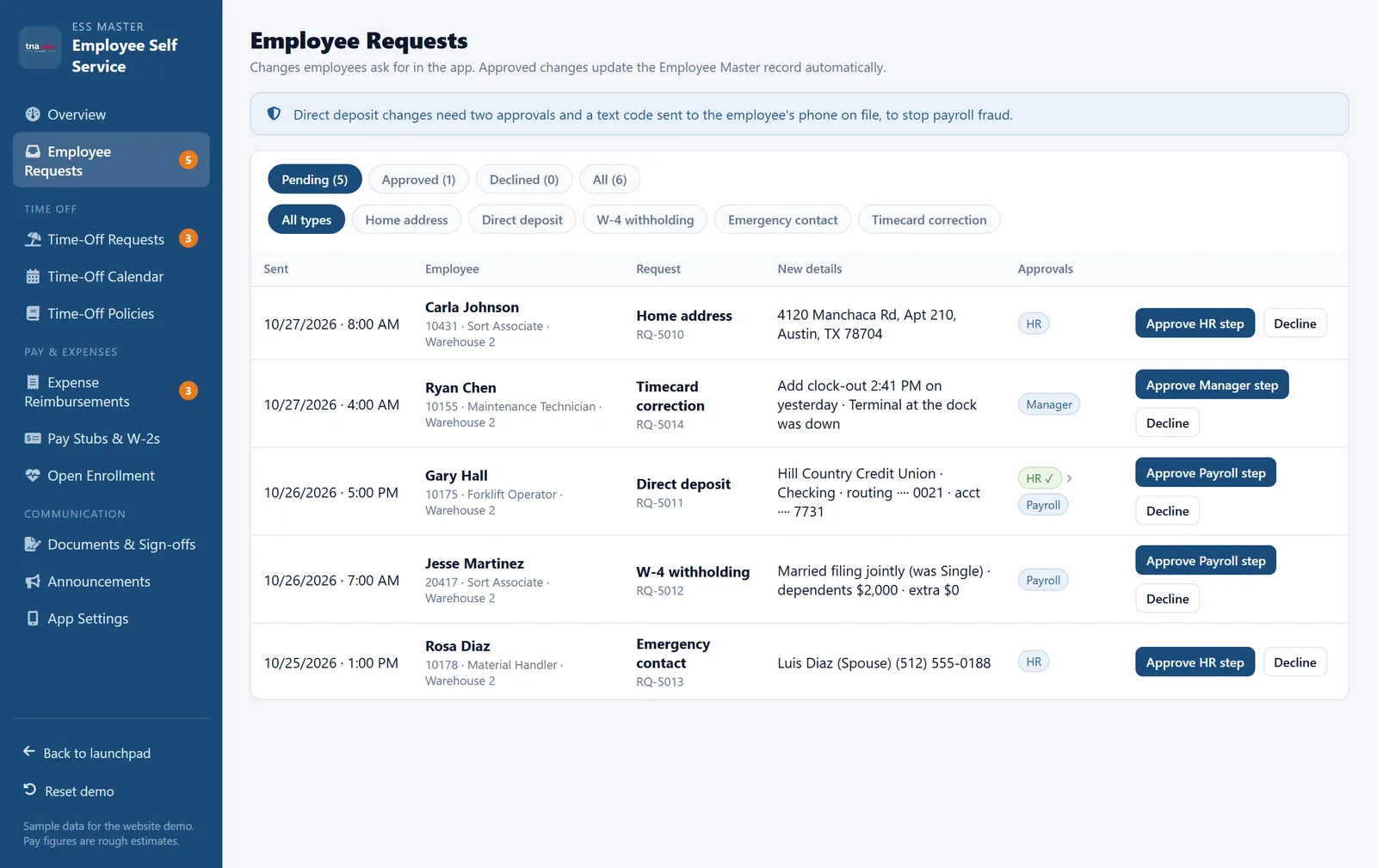Filter requests by Timecard correction
The height and width of the screenshot is (868, 1377).
point(929,219)
